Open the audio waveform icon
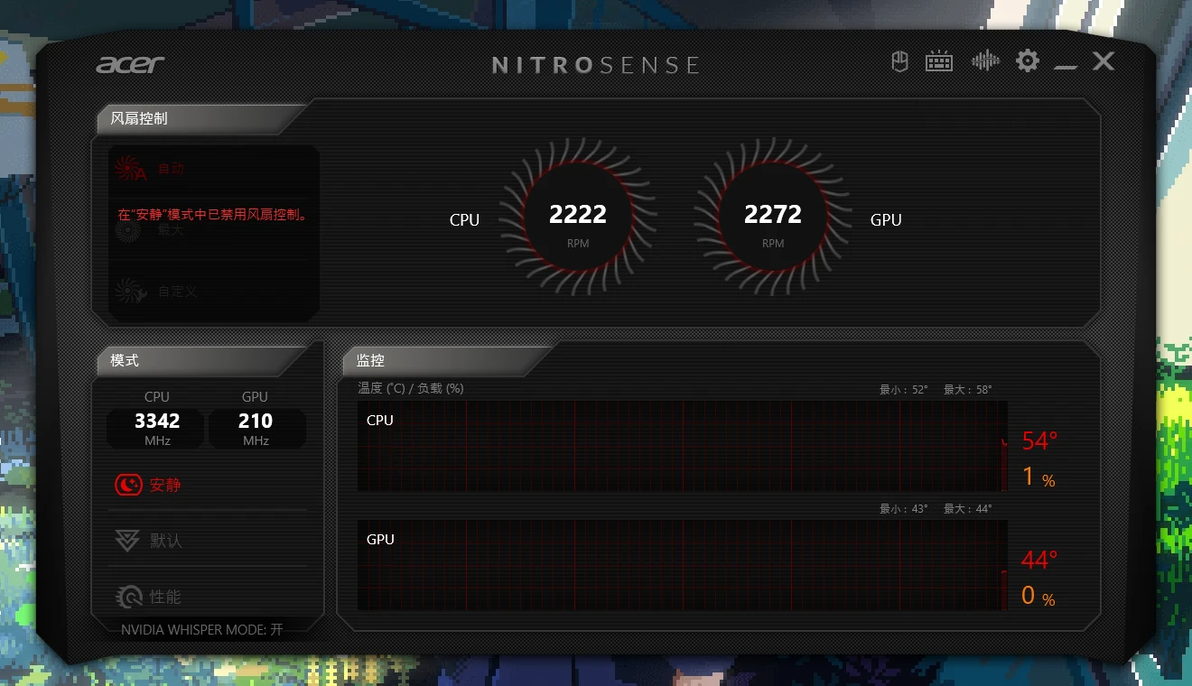Image resolution: width=1192 pixels, height=686 pixels. click(x=985, y=61)
